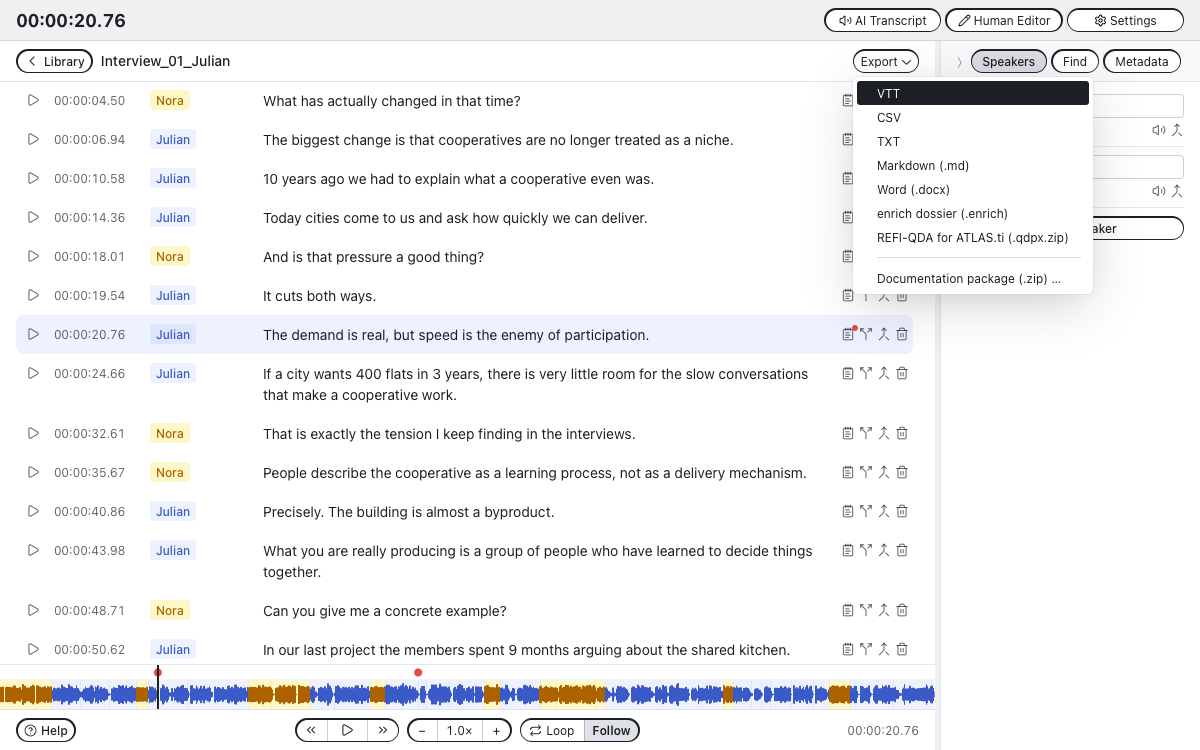
Task: Click the Julian speaker tag at 00:00:24.66
Action: pos(173,373)
